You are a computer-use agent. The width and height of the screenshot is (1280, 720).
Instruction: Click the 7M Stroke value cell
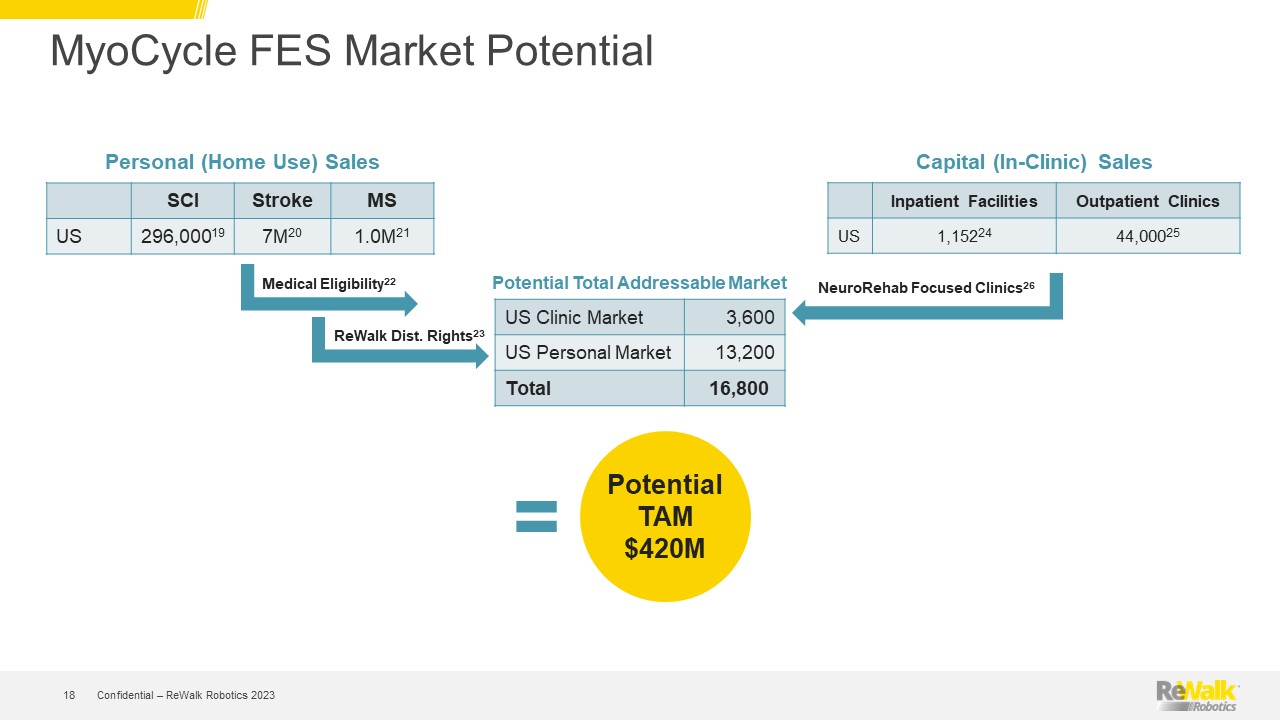click(x=282, y=236)
